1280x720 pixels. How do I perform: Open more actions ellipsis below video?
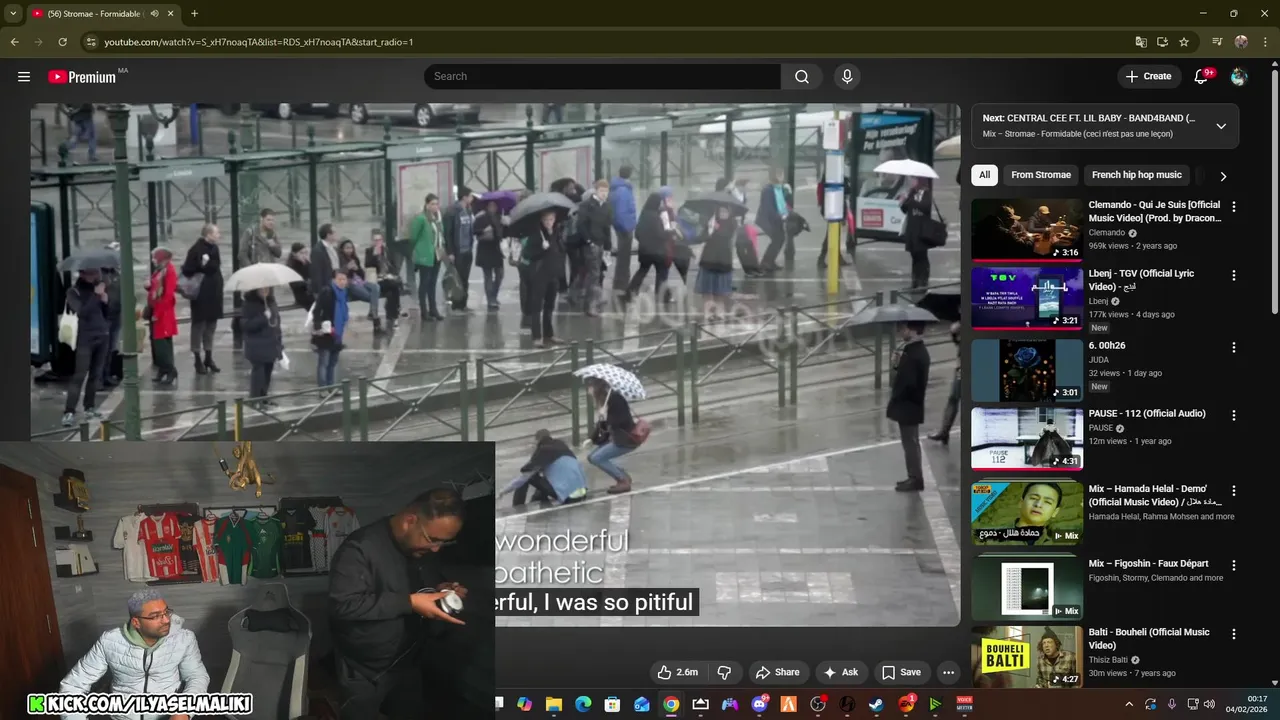click(x=949, y=672)
